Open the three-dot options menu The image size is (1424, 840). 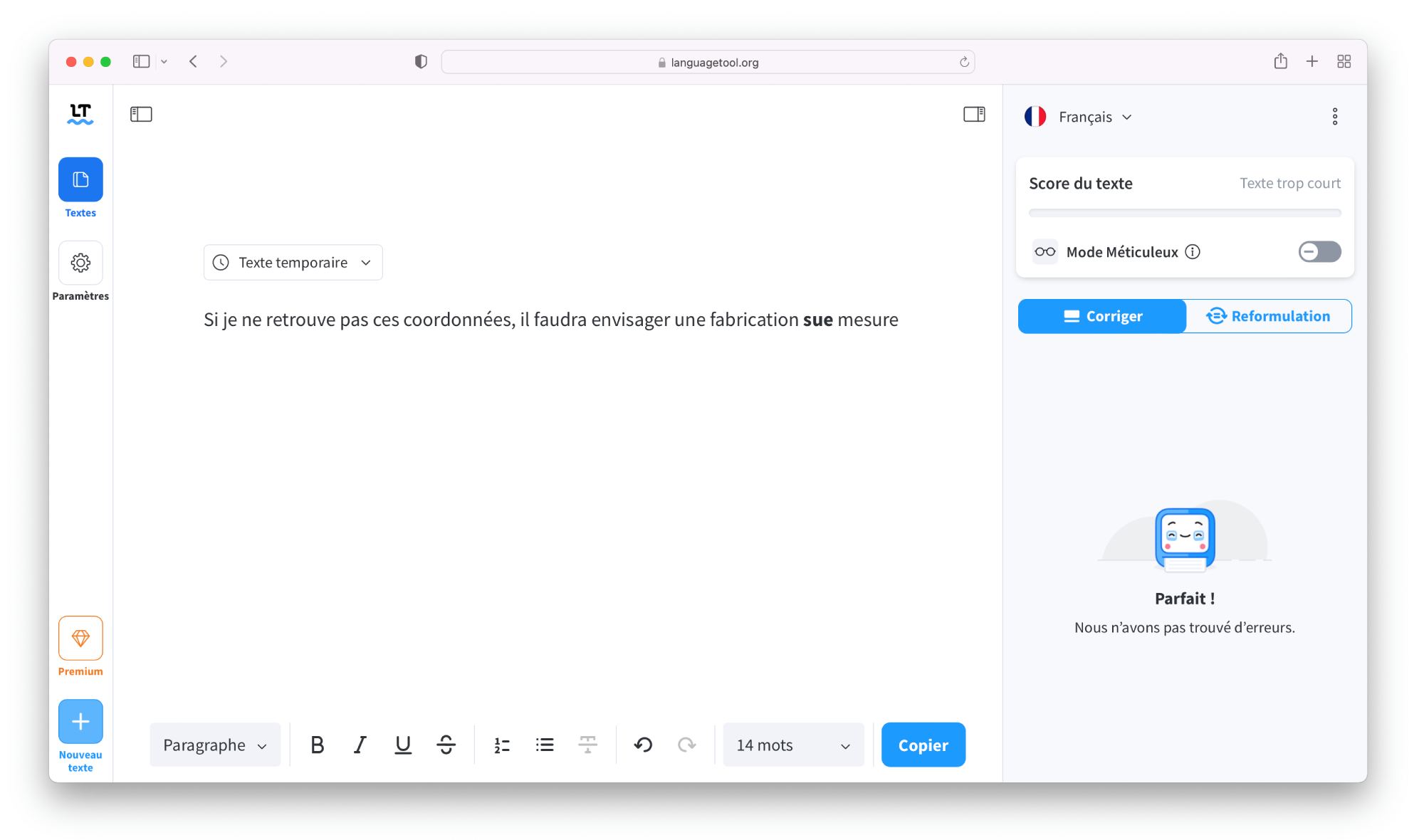tap(1336, 116)
